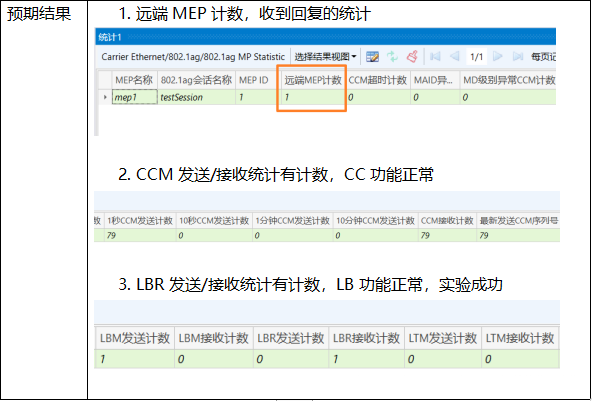Click the 1秒CCM发送计数 column header
The height and width of the screenshot is (401, 592).
point(140,221)
